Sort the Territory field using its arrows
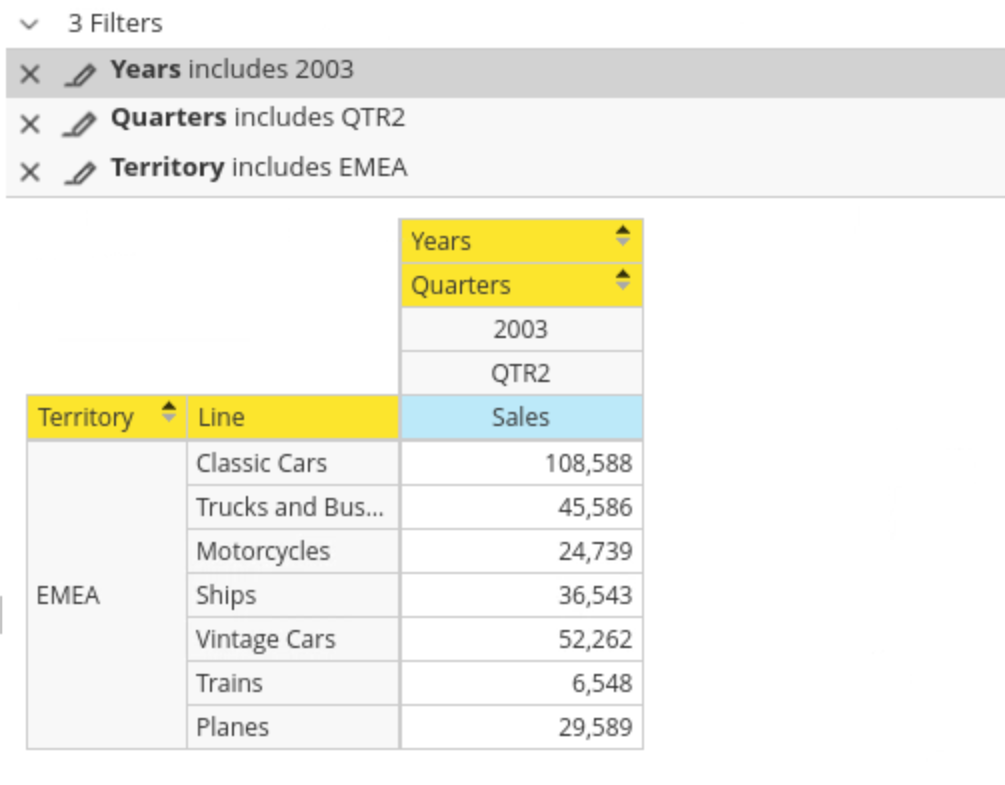The height and width of the screenshot is (785, 1005). pyautogui.click(x=169, y=412)
